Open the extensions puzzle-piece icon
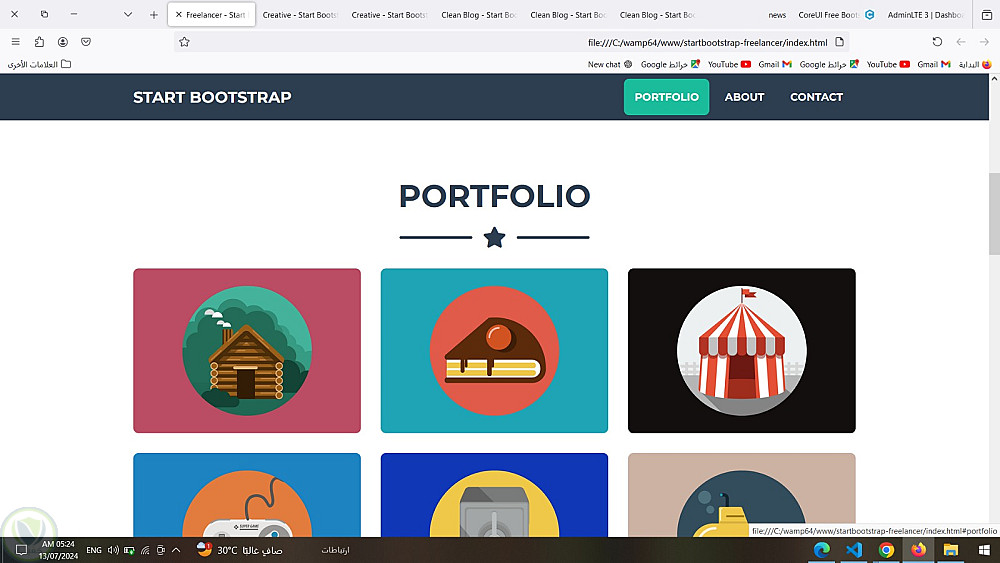Image resolution: width=1000 pixels, height=563 pixels. point(39,42)
